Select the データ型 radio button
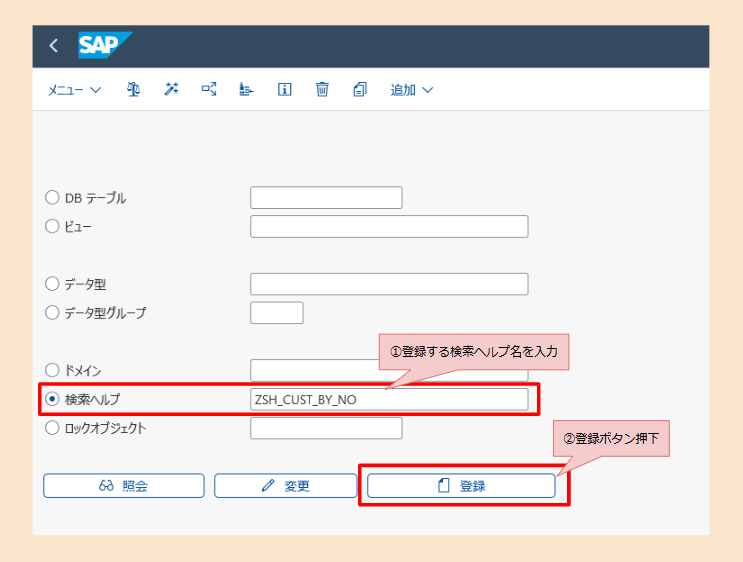This screenshot has width=743, height=562. click(x=52, y=284)
